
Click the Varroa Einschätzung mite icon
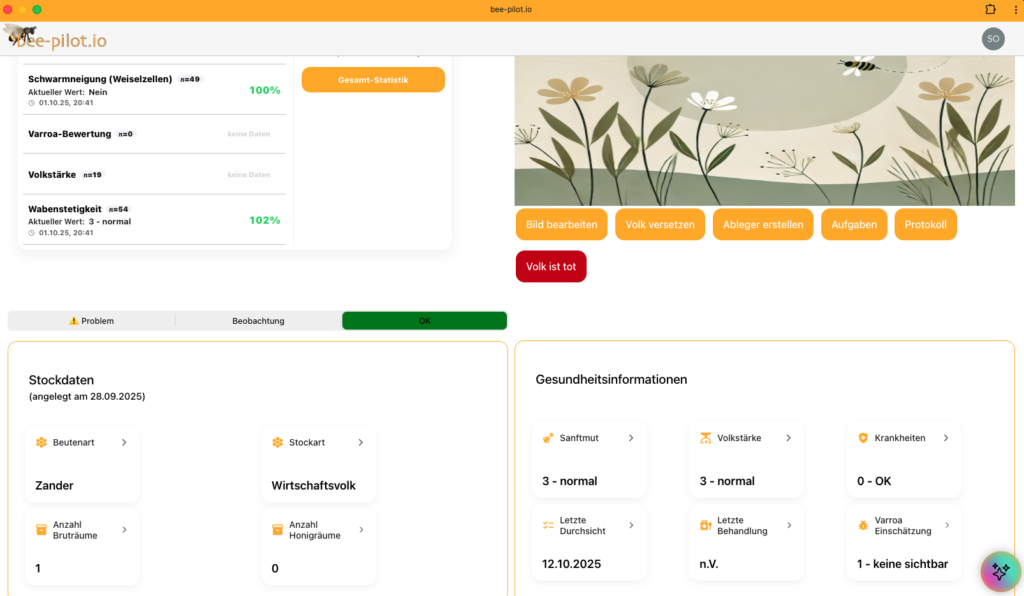coord(862,524)
